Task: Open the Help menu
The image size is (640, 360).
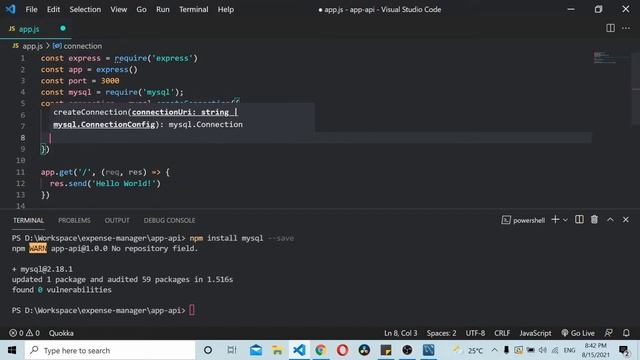Action: [x=225, y=9]
